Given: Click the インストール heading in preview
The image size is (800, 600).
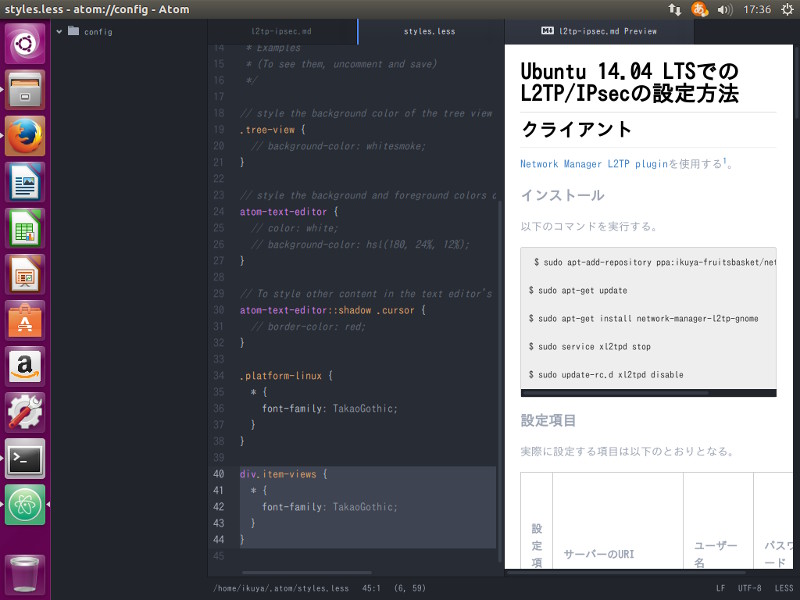Looking at the screenshot, I should tap(563, 195).
